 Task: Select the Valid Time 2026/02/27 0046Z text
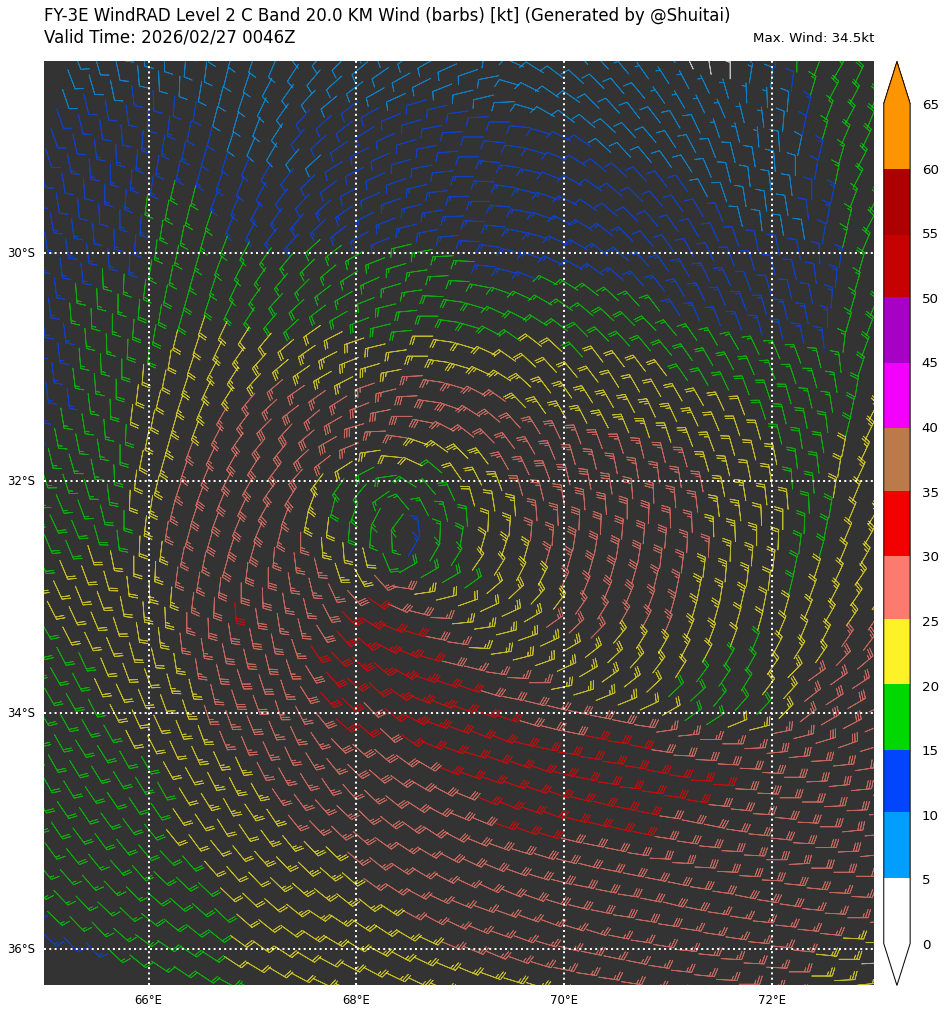169,38
